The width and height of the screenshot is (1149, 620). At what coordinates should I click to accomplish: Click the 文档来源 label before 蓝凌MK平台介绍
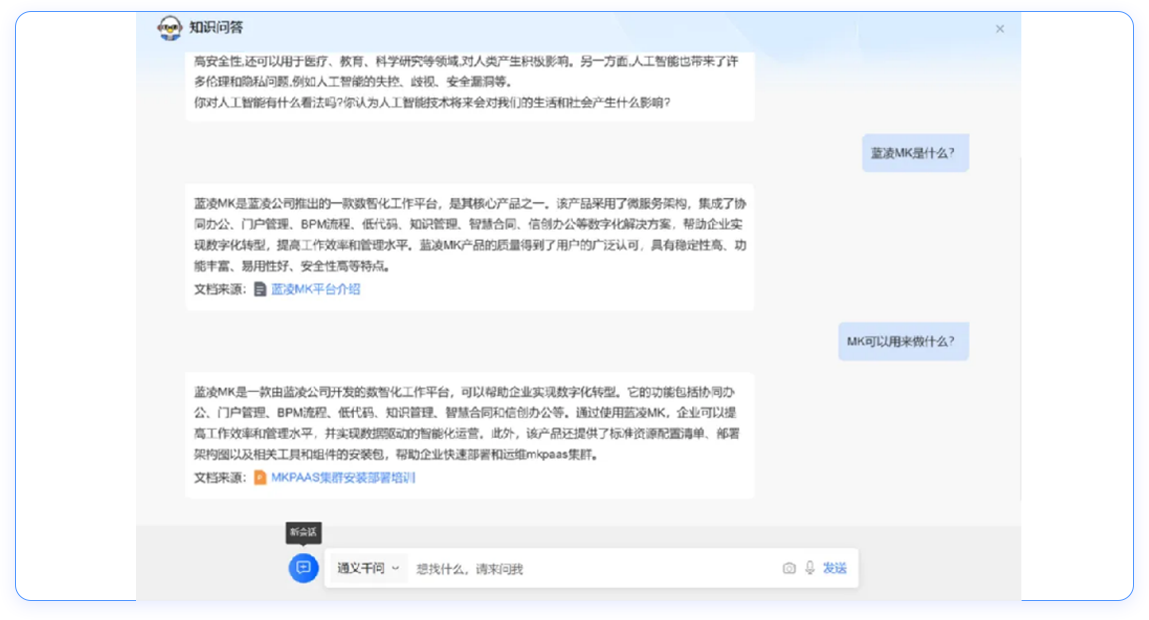(220, 289)
